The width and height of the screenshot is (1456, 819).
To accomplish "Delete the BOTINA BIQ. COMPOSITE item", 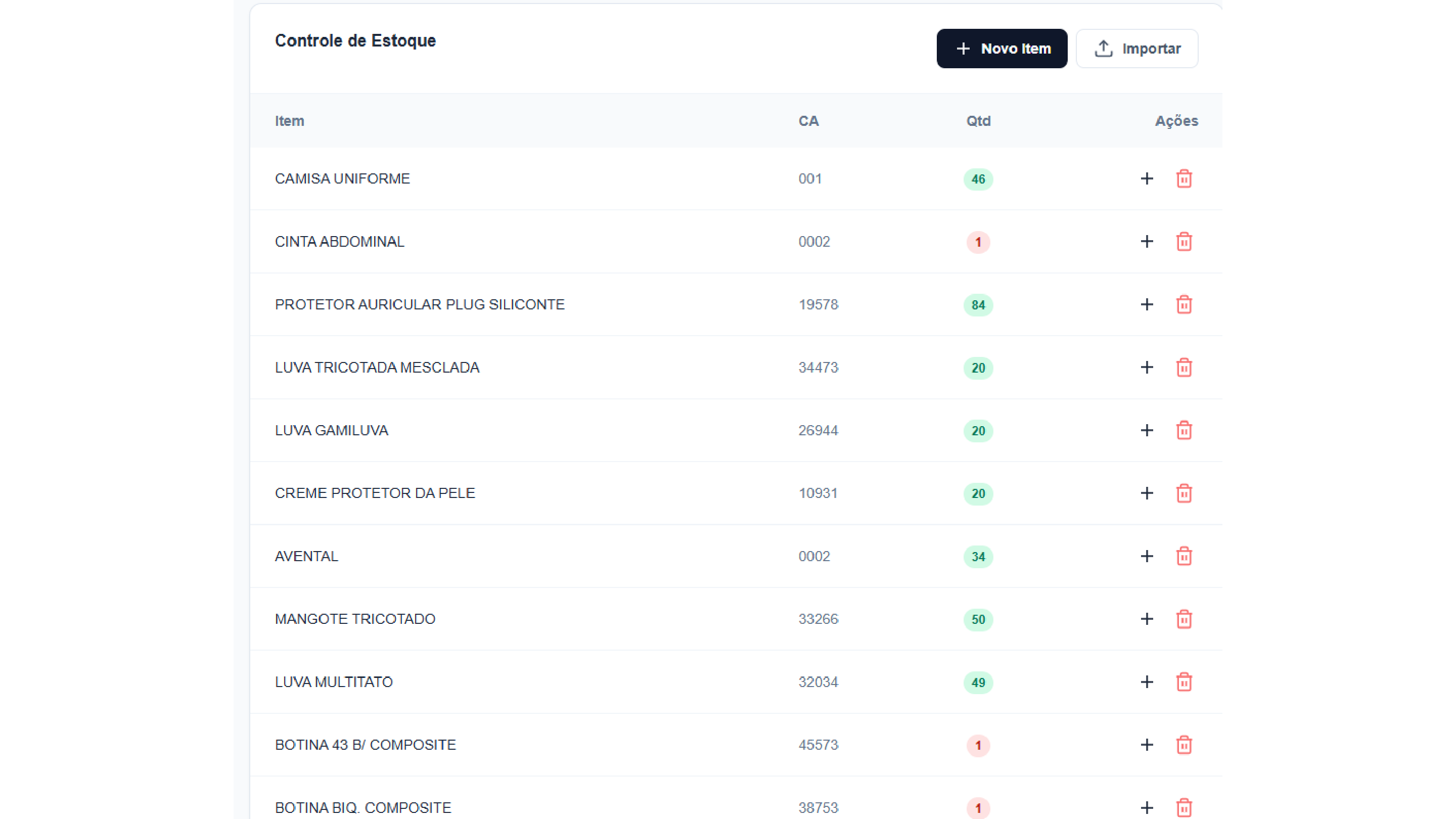I will 1184,807.
